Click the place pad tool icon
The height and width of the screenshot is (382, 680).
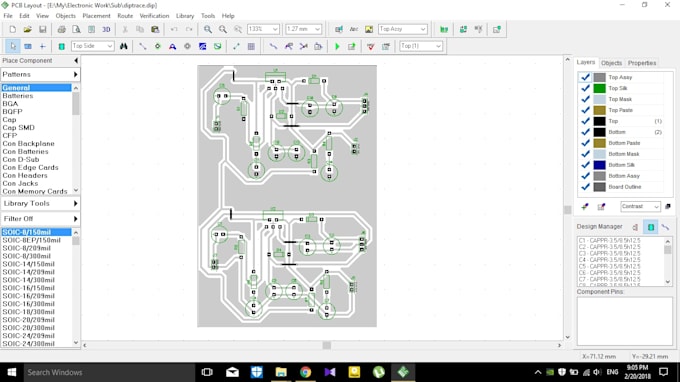point(157,46)
